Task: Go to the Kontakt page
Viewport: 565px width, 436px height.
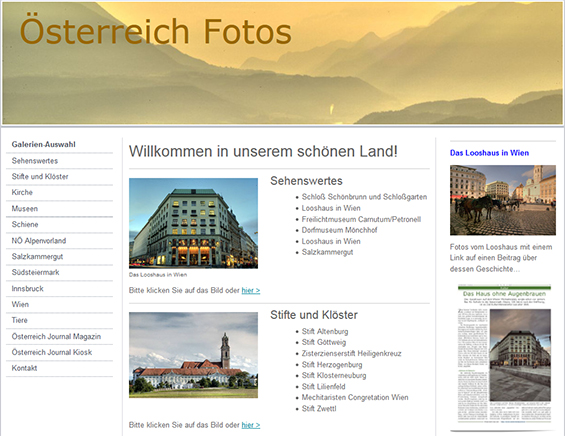Action: click(x=25, y=368)
